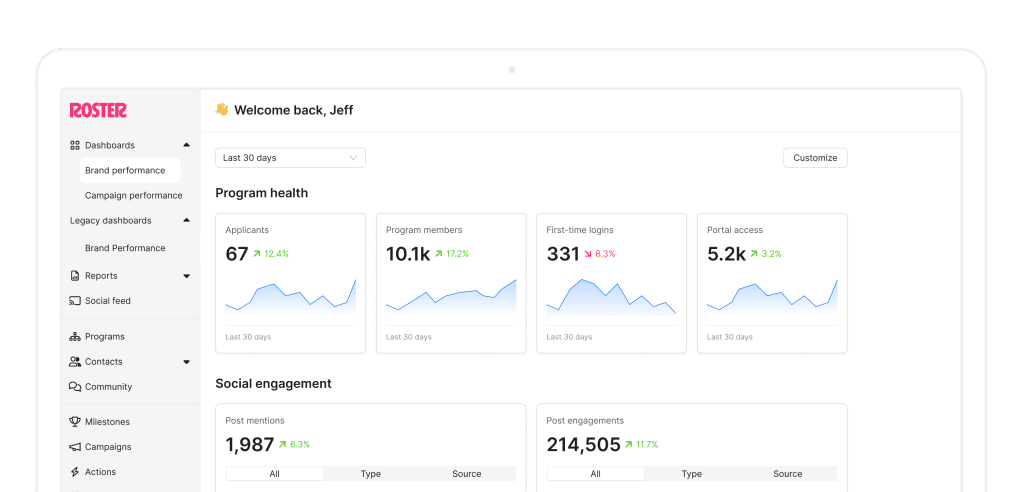Click the Contacts people icon

75,362
